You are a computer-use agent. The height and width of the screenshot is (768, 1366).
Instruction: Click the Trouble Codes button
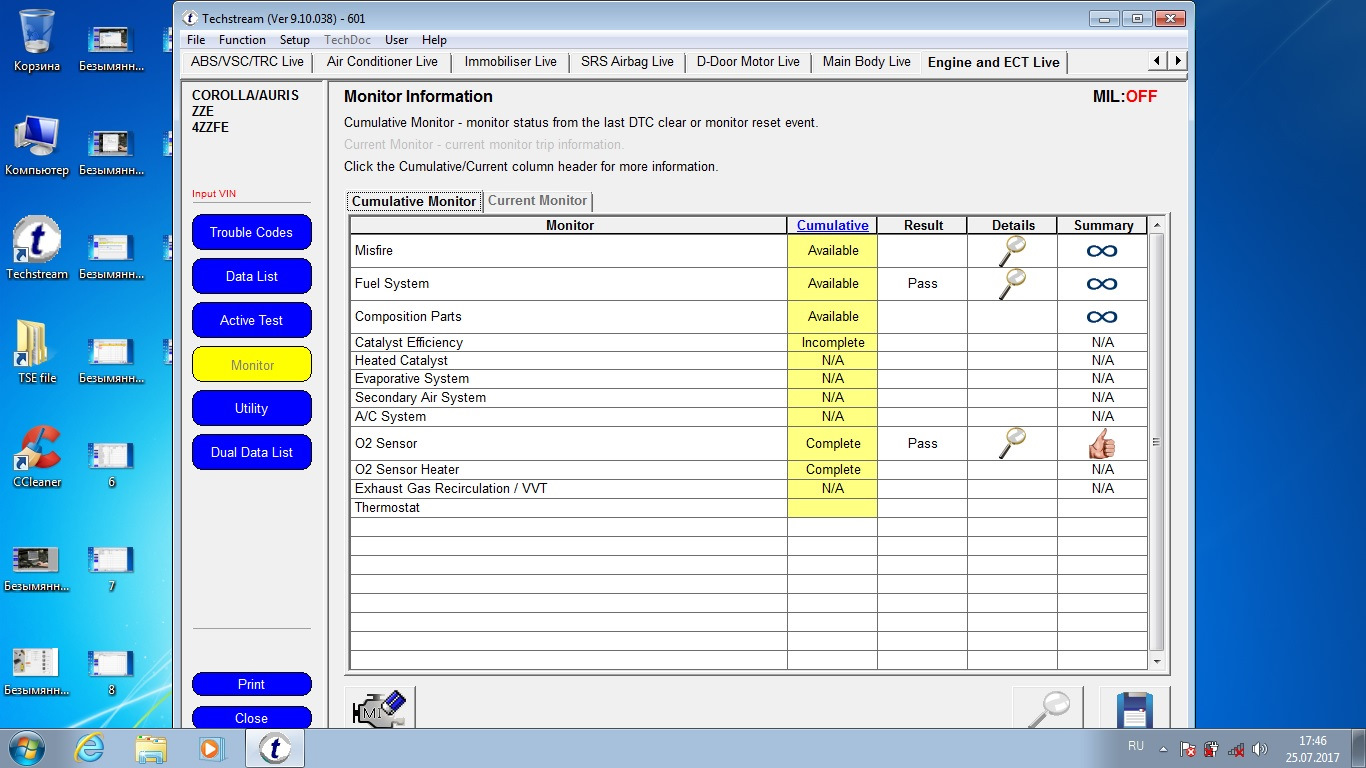pyautogui.click(x=251, y=233)
